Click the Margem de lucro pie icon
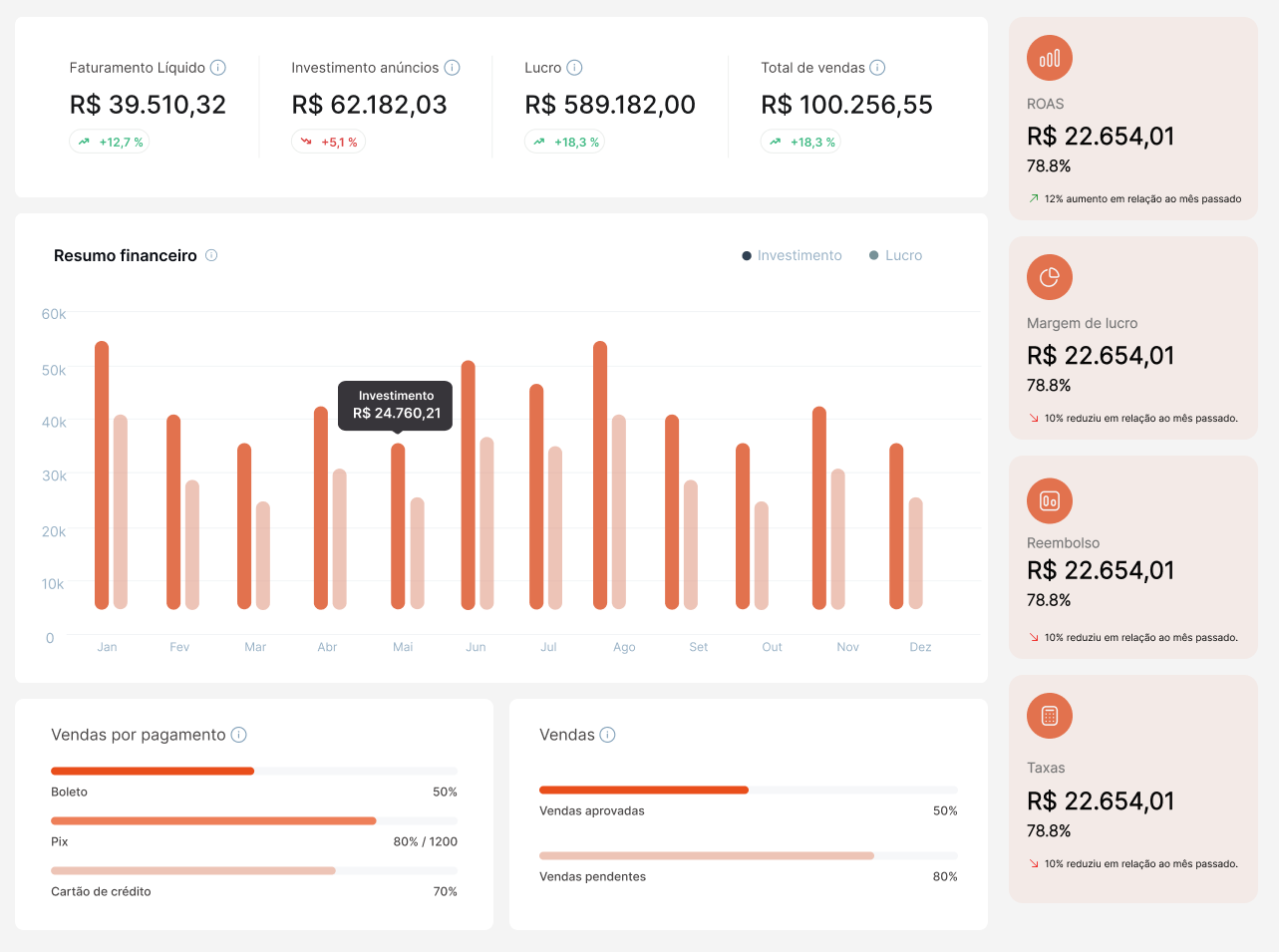1279x952 pixels. pos(1050,277)
